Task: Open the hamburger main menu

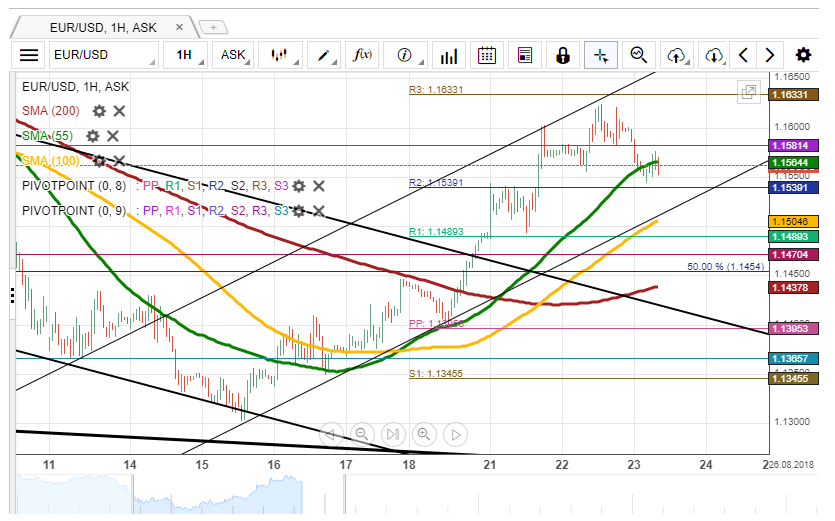Action: pos(30,55)
